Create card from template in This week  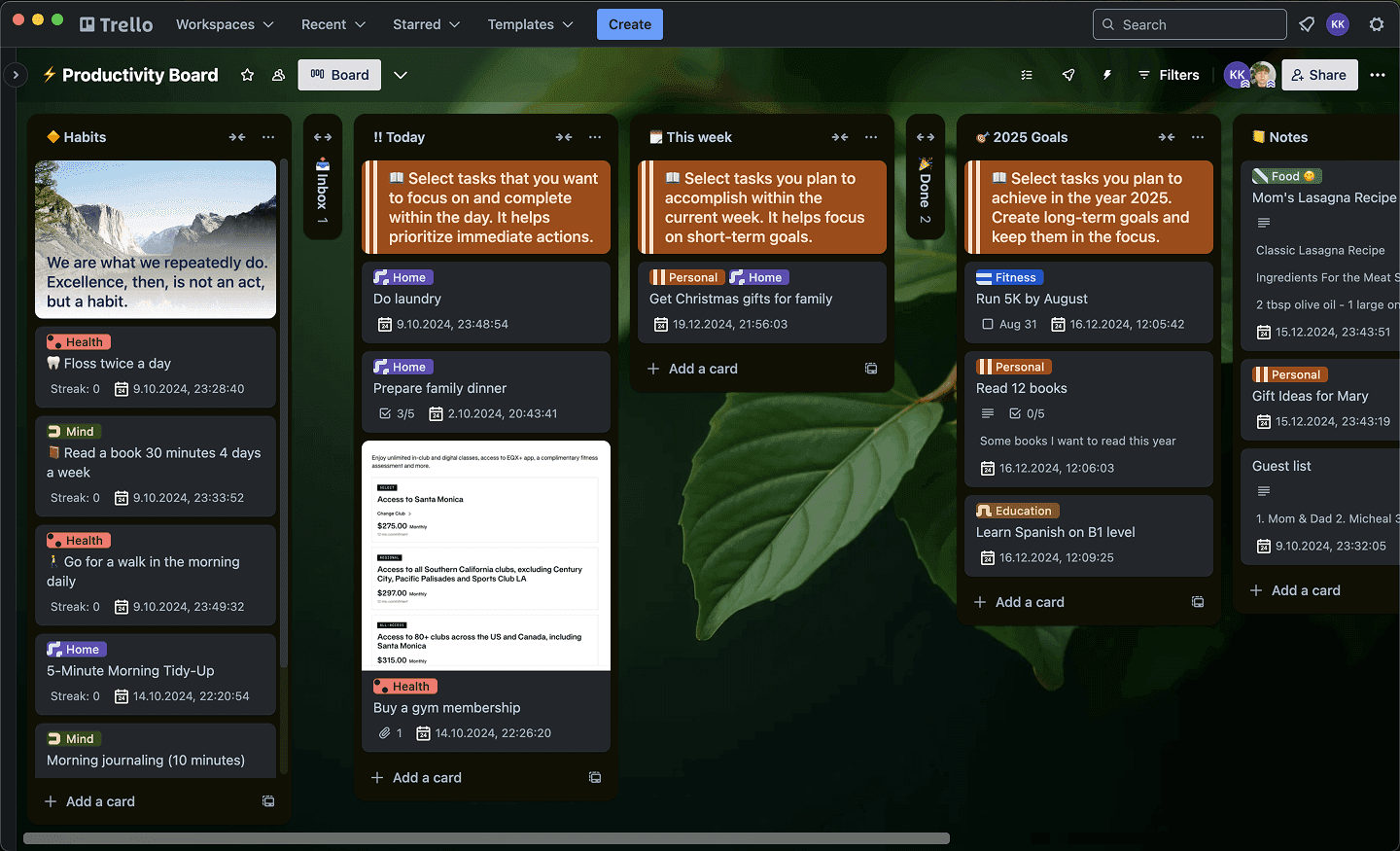click(x=871, y=369)
